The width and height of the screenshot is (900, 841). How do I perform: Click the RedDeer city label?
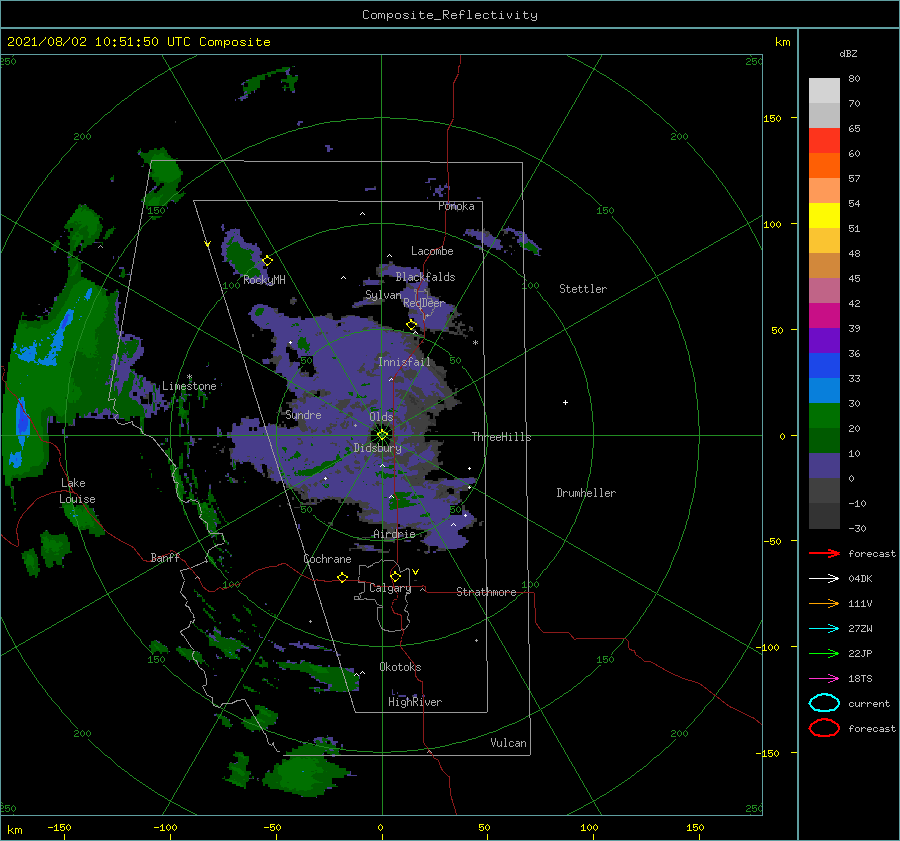(424, 303)
